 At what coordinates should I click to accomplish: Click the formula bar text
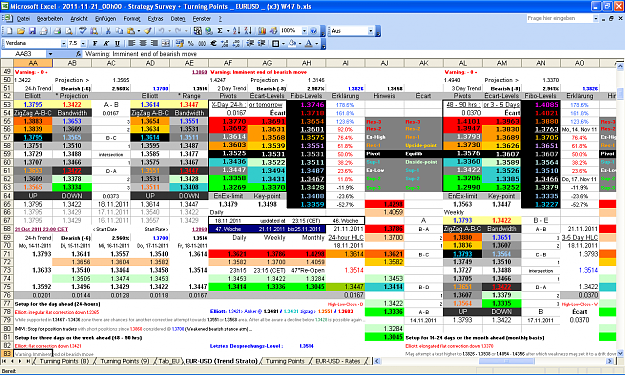pos(140,54)
